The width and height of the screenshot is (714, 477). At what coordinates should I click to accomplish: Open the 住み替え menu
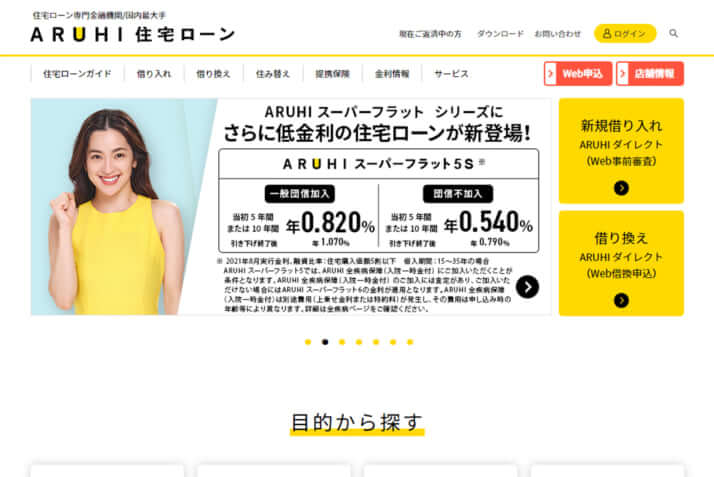(273, 74)
